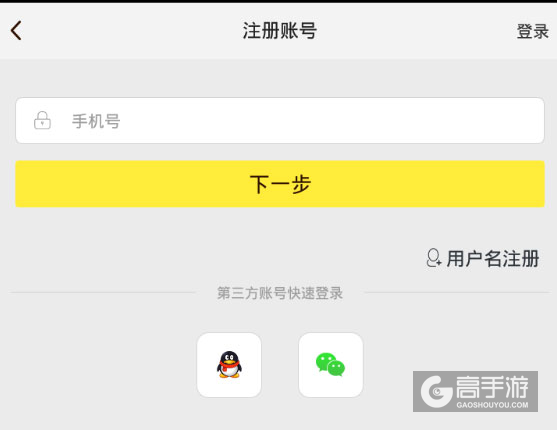This screenshot has width=557, height=430.
Task: Open the 登录 login page link
Action: coord(532,31)
